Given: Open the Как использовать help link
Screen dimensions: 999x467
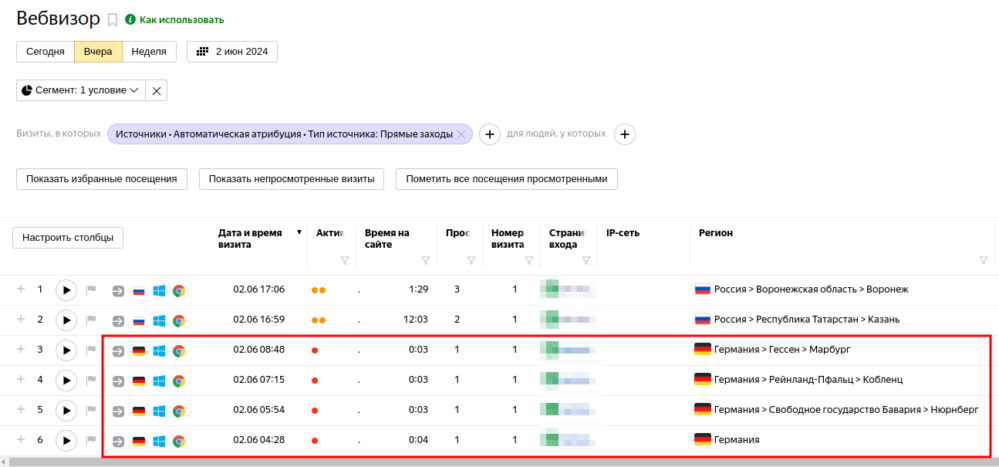Looking at the screenshot, I should (175, 20).
